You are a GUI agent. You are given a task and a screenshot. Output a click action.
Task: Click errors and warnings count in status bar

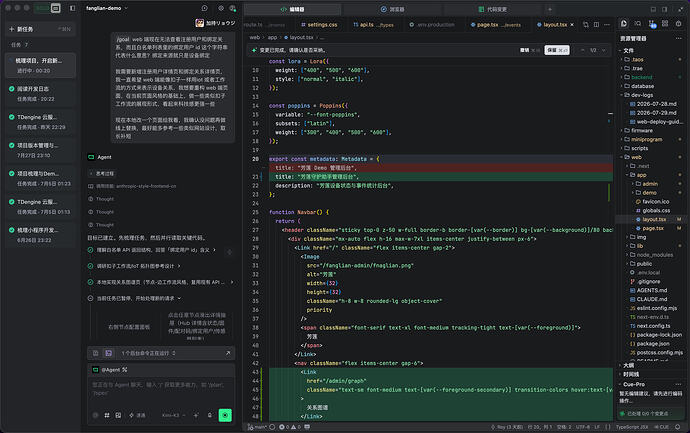290,427
